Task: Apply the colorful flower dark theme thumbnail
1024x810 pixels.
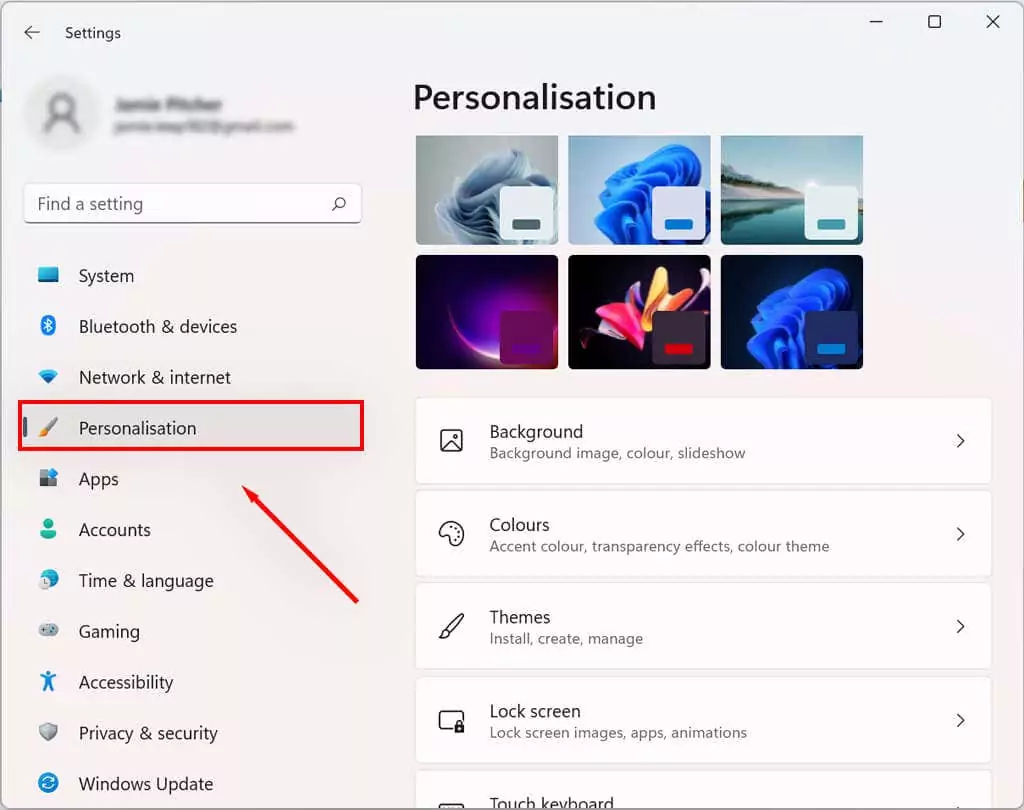Action: tap(638, 311)
